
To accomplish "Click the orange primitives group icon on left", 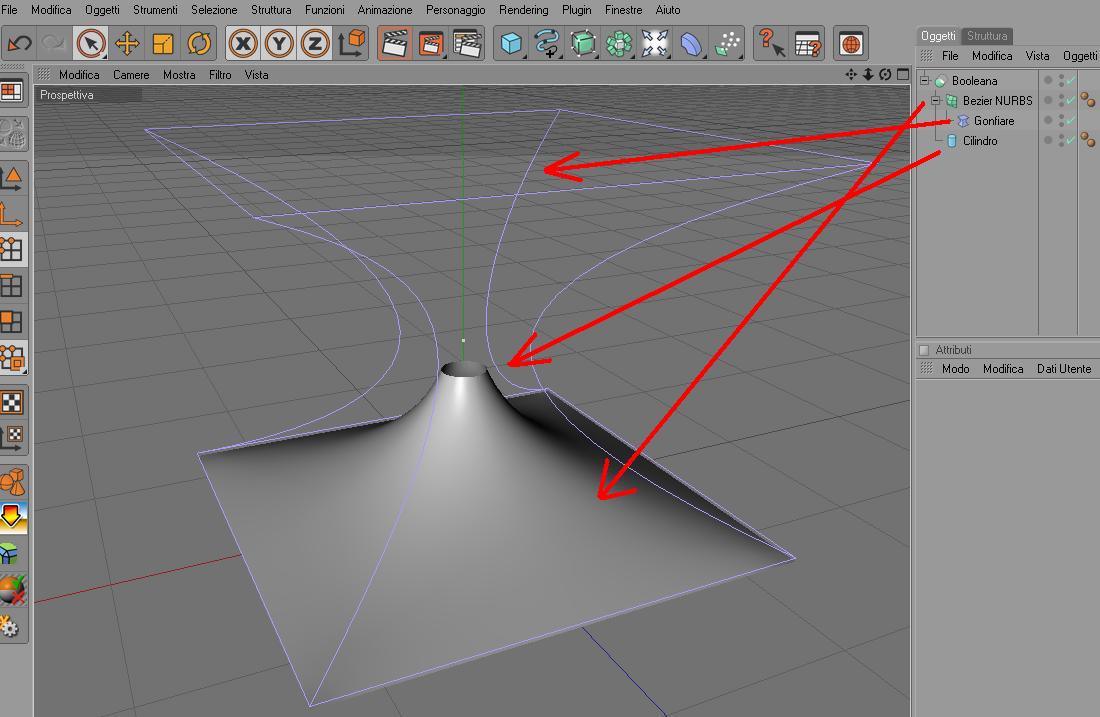I will 12,482.
